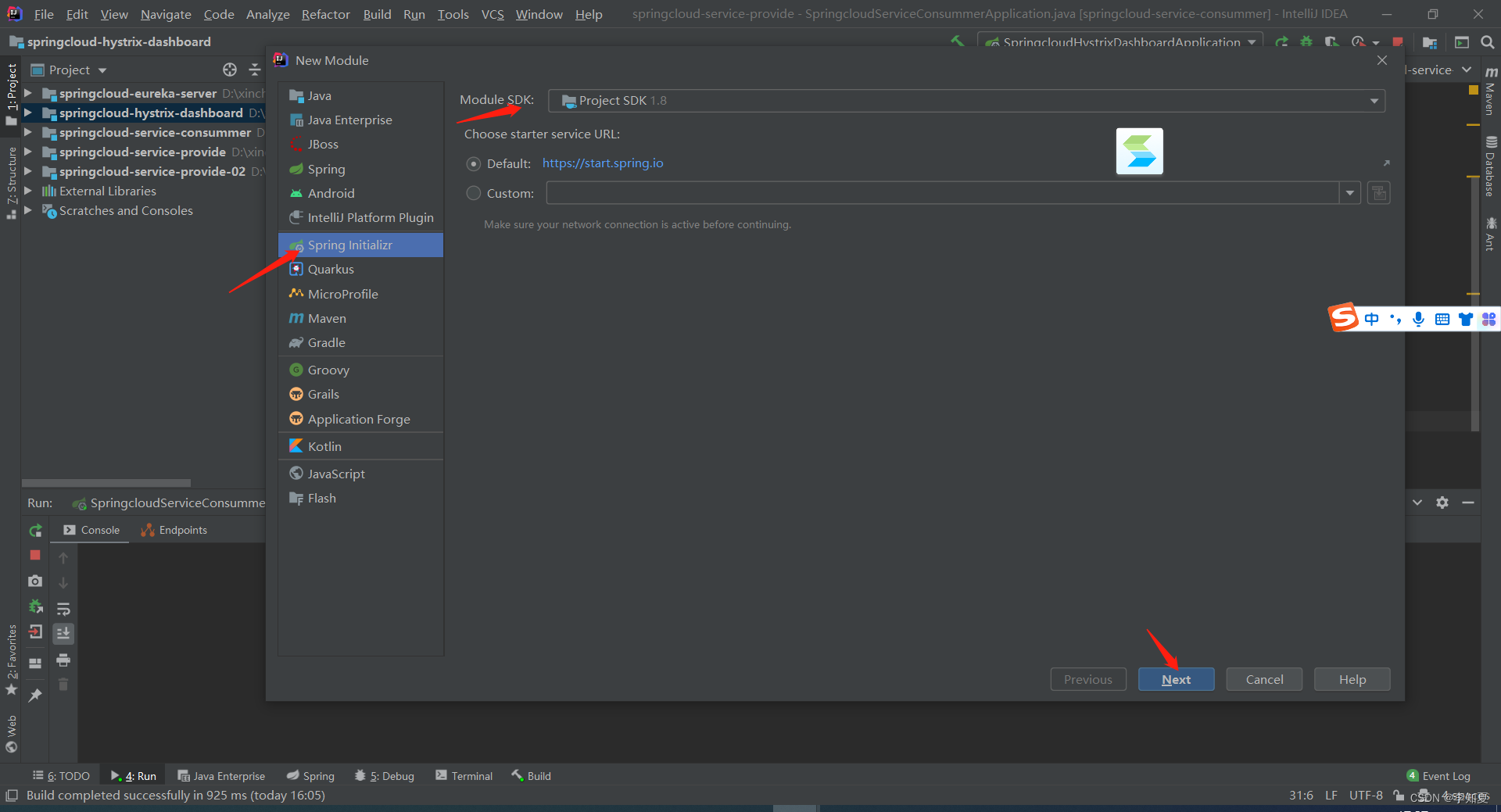Click the locate target icon in Project panel
This screenshot has width=1501, height=812.
click(230, 70)
